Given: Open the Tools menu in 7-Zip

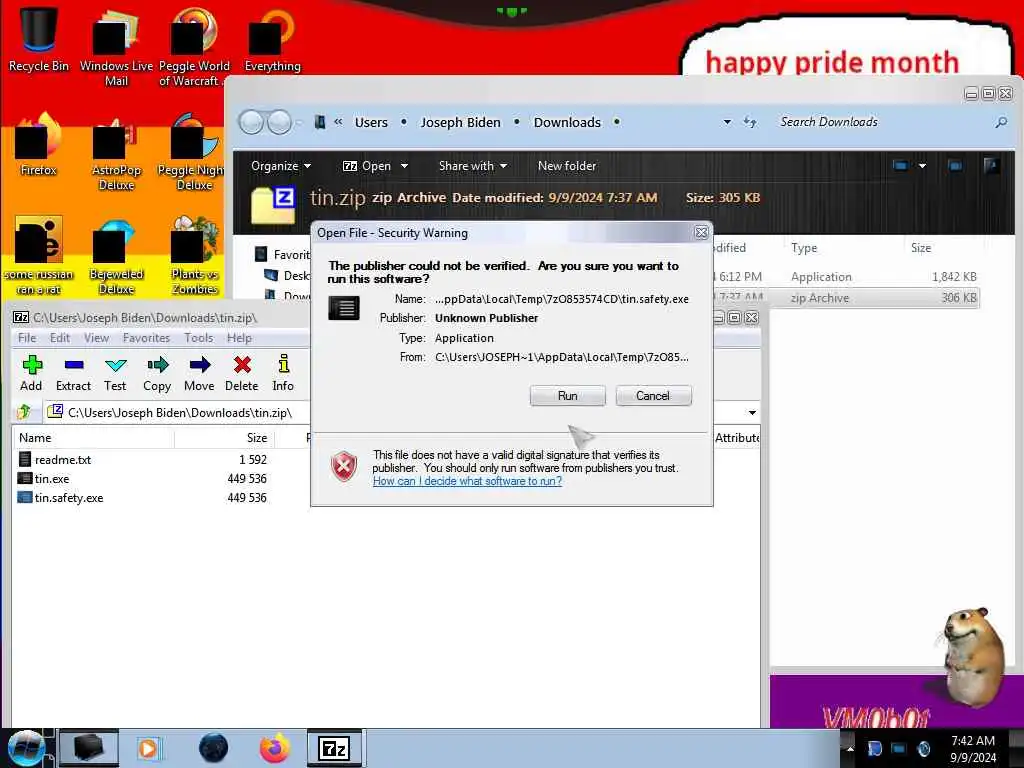Looking at the screenshot, I should 199,338.
